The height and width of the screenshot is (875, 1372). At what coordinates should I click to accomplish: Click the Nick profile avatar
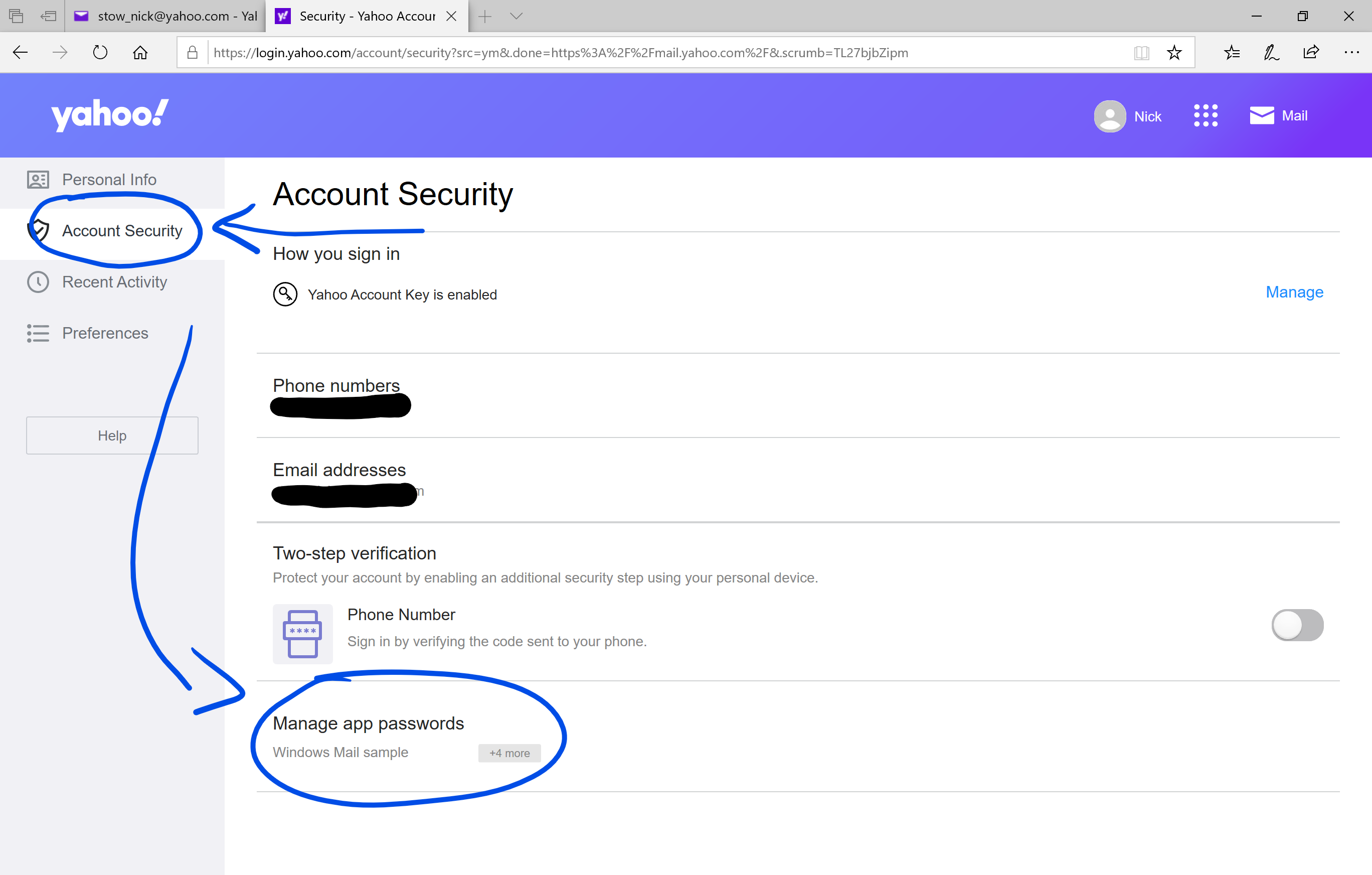pyautogui.click(x=1109, y=116)
